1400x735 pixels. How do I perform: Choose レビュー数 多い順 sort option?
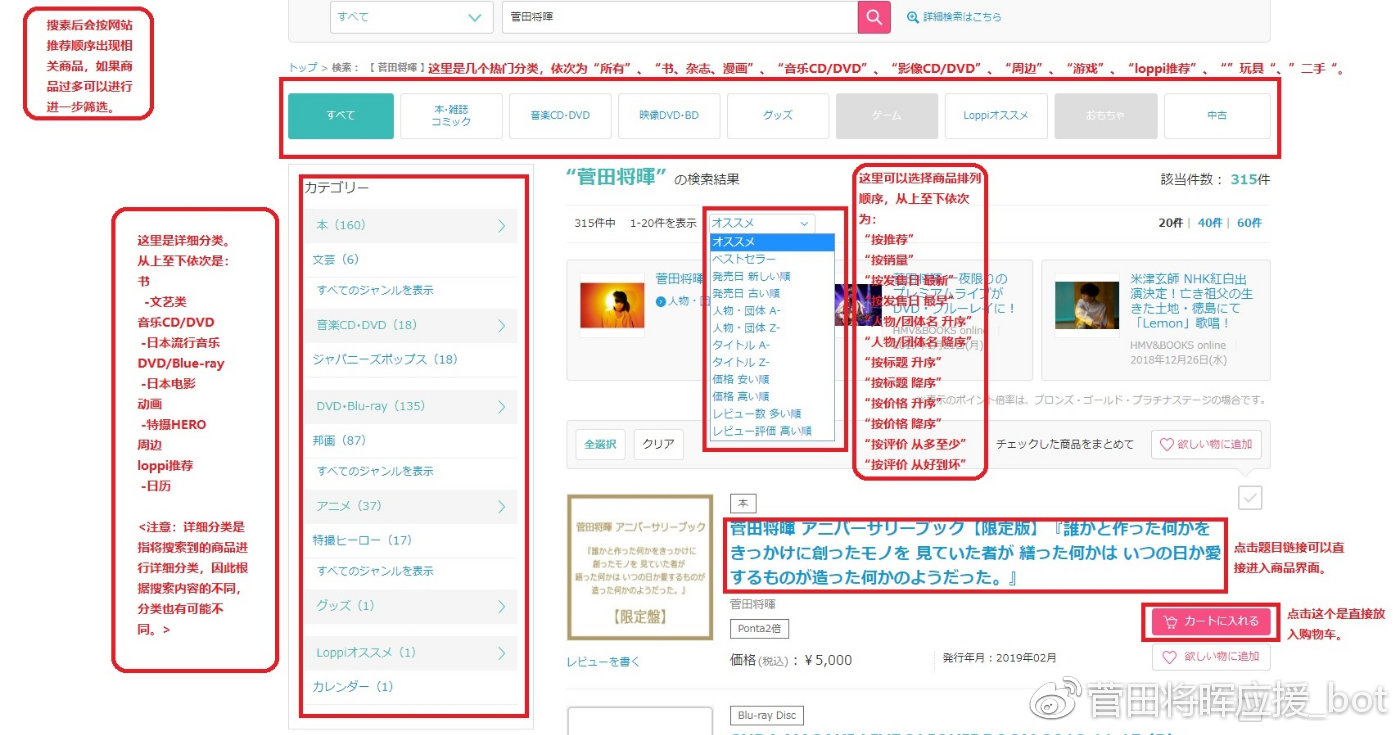(771, 414)
